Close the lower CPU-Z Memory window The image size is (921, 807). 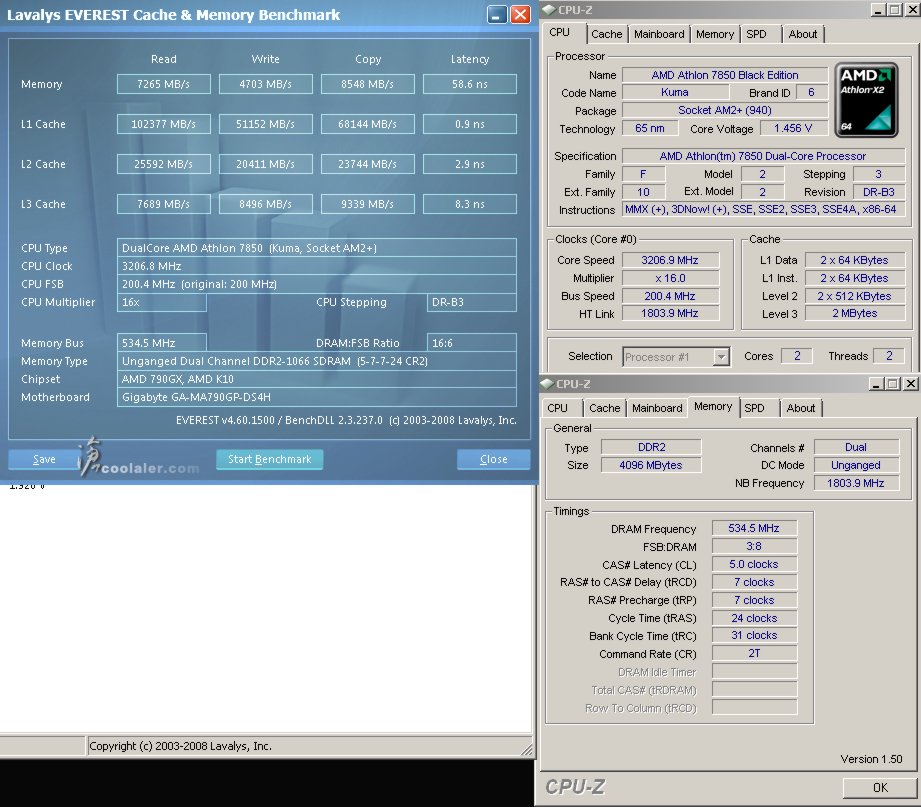click(910, 384)
